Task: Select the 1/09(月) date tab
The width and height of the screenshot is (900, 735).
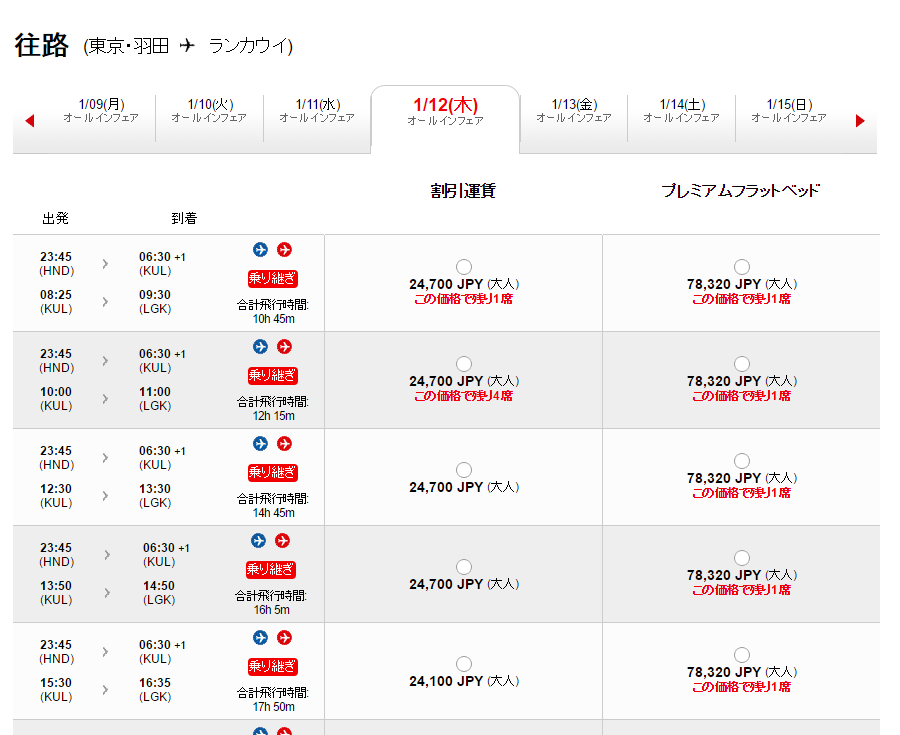Action: [x=101, y=110]
